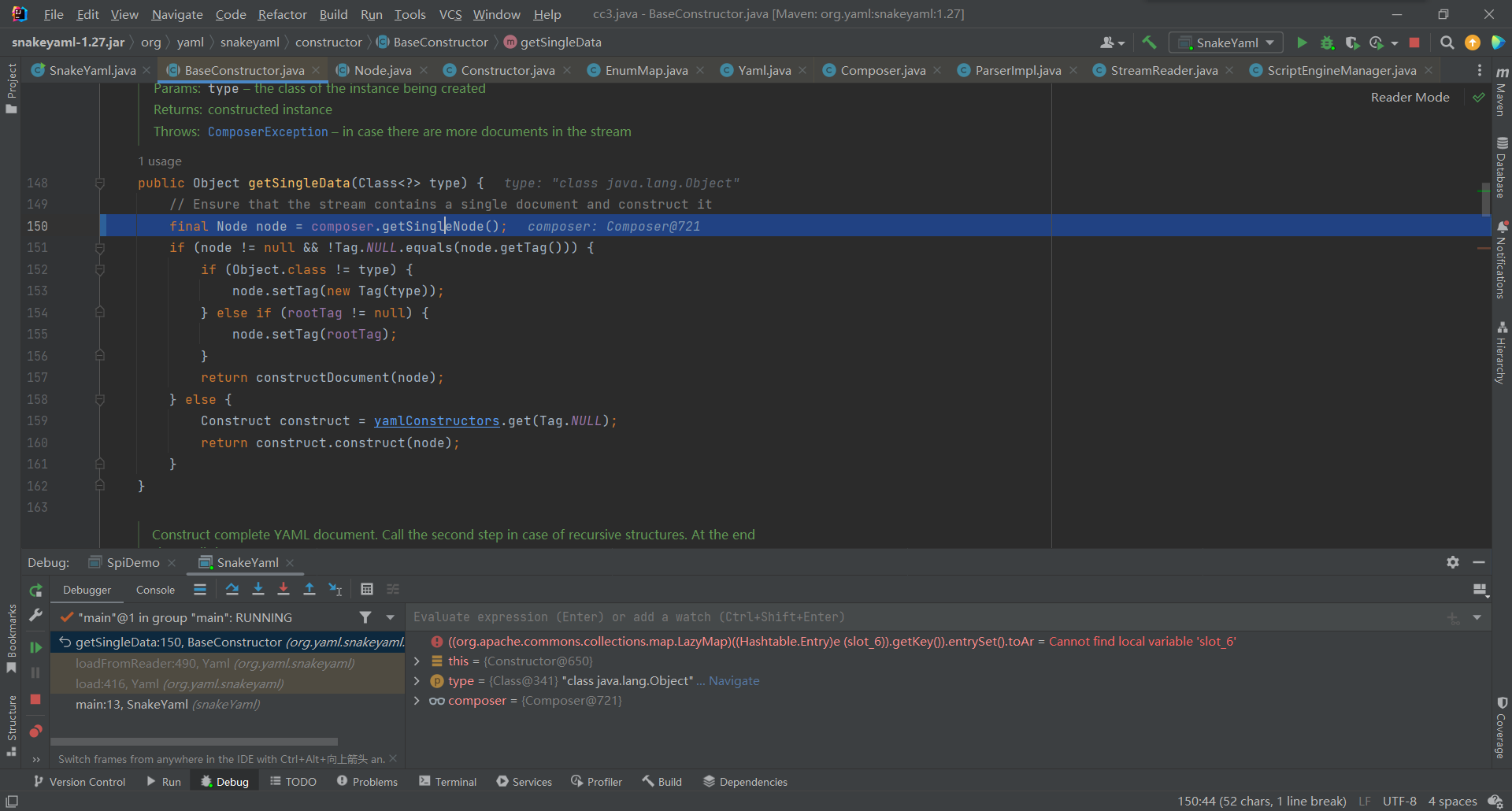Click the Step Into debugger icon

pyautogui.click(x=258, y=589)
